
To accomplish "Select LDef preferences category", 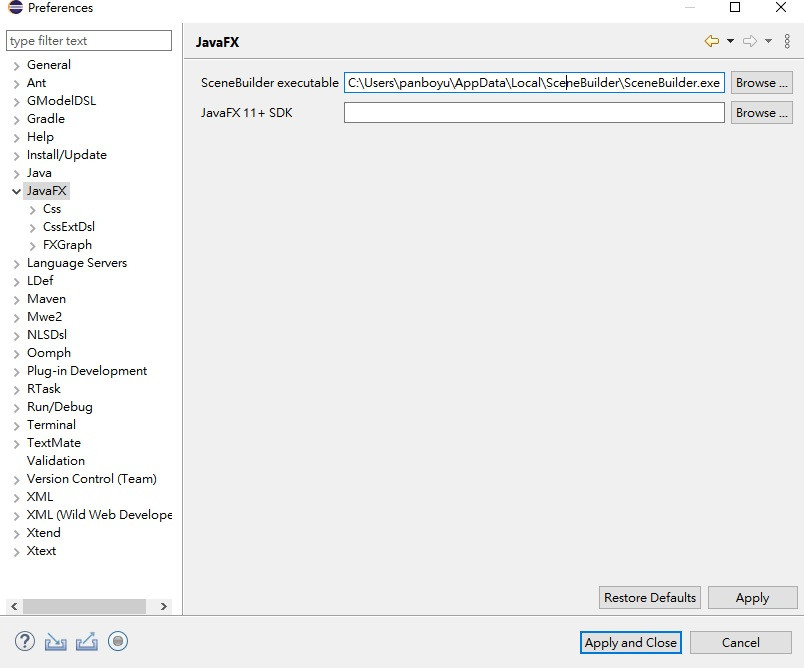I will [40, 281].
